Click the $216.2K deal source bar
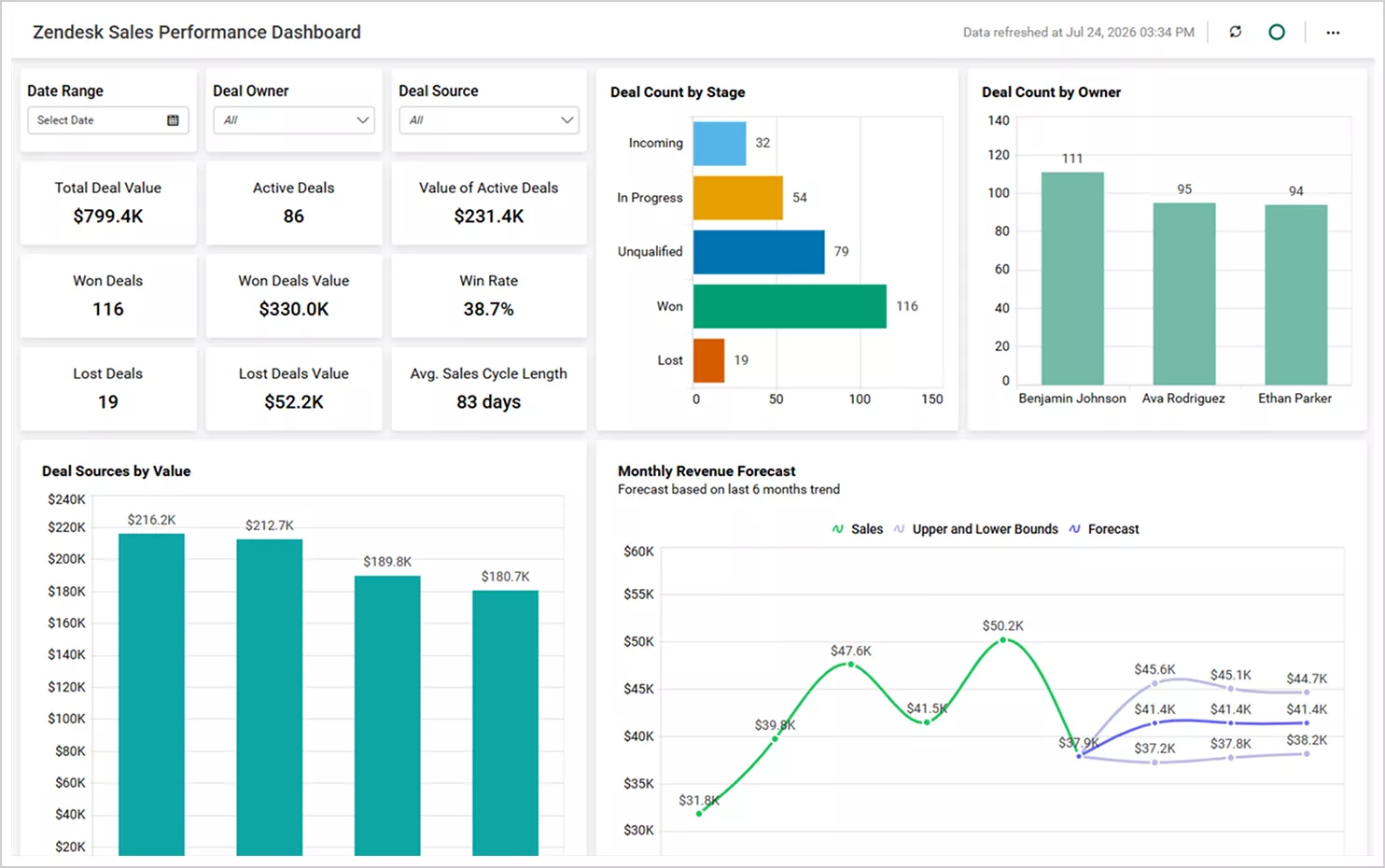 click(x=151, y=694)
